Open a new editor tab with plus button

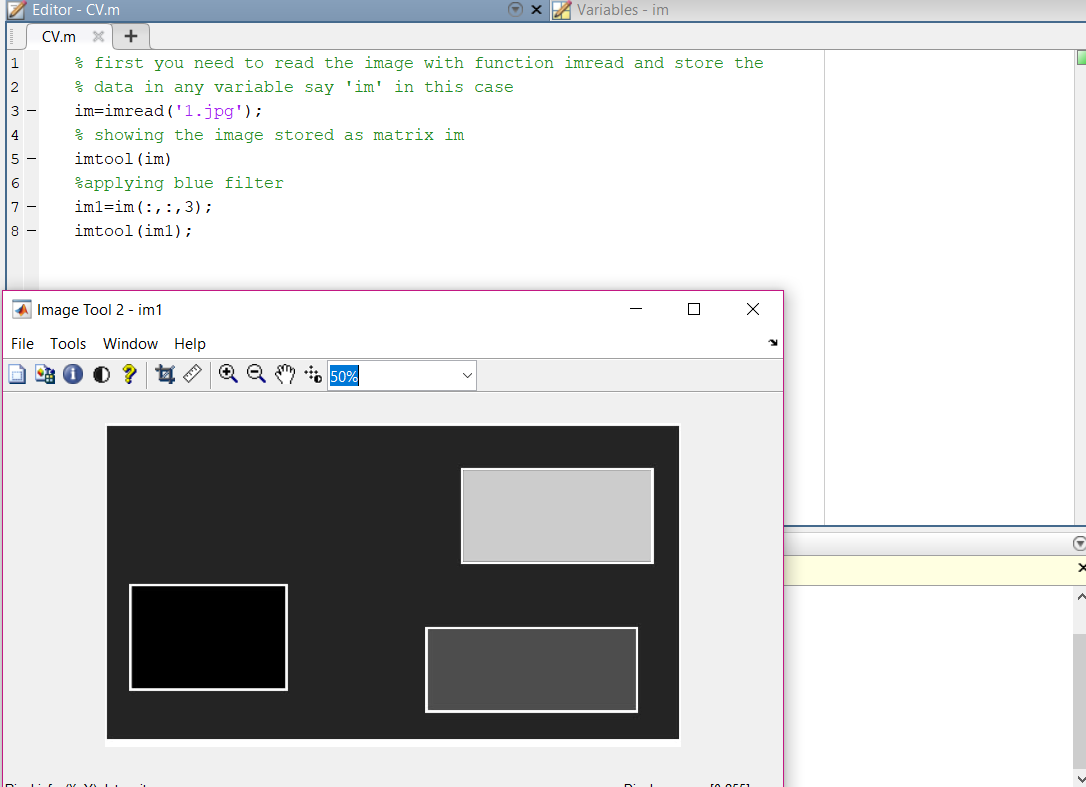click(131, 34)
